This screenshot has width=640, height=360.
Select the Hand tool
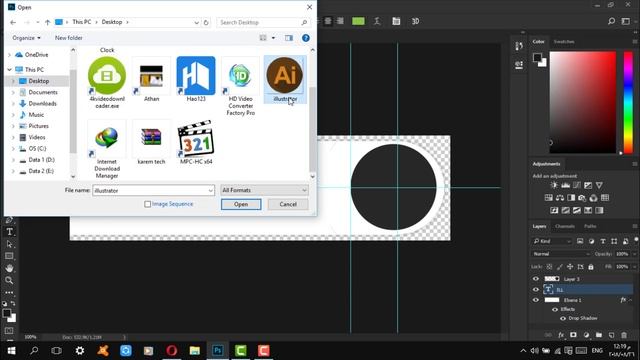[9, 268]
